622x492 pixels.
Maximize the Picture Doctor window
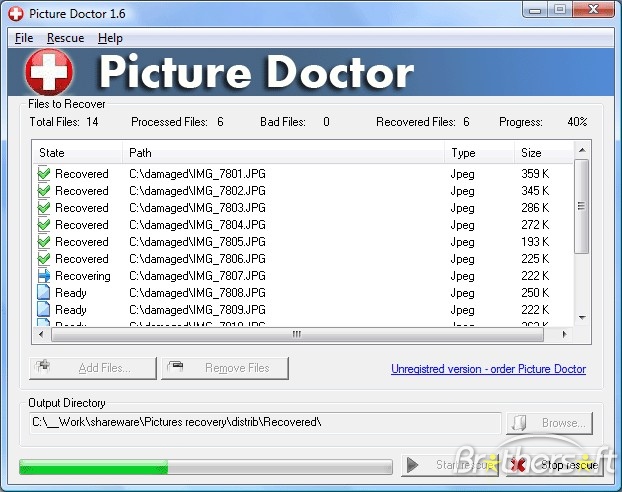coord(560,10)
